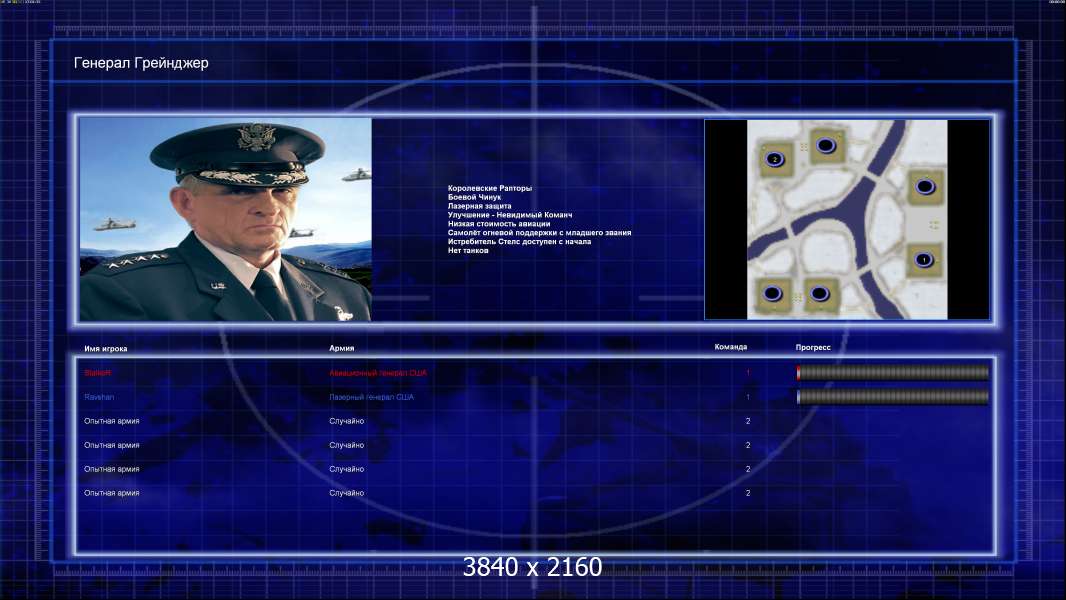Viewport: 1066px width, 600px height.
Task: Click the red player name in first row
Action: click(x=97, y=373)
